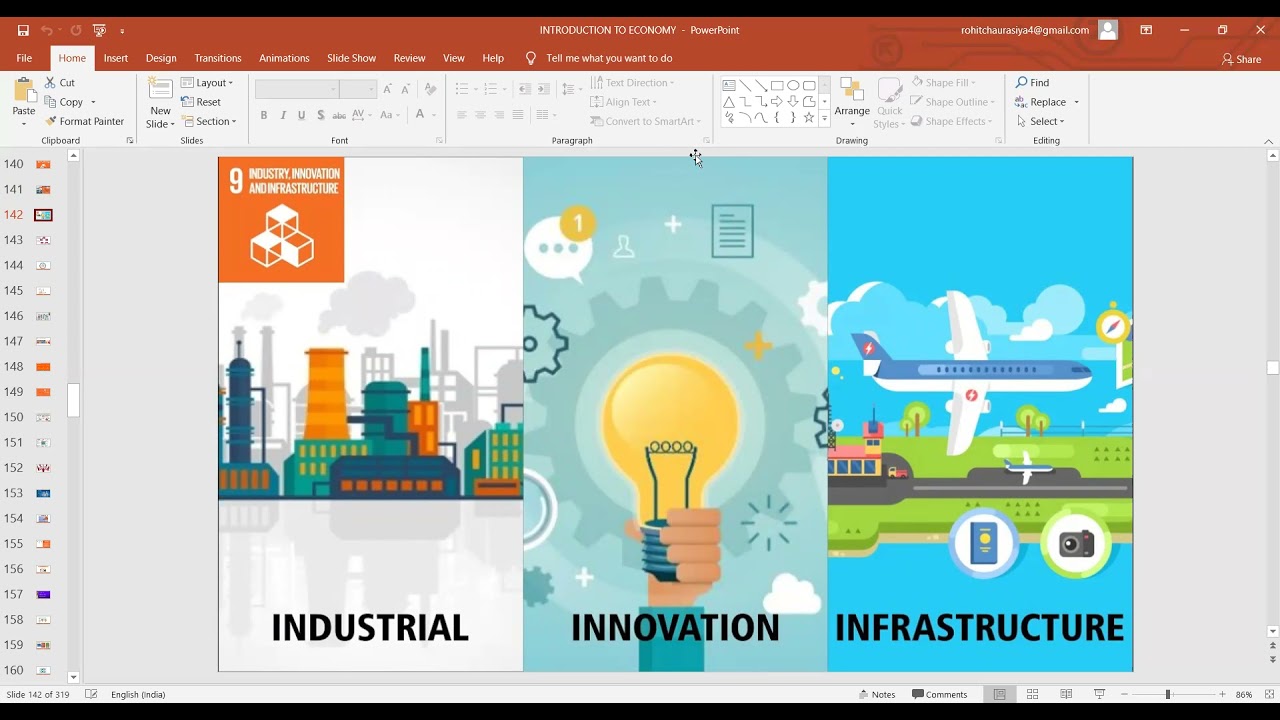The height and width of the screenshot is (720, 1280).
Task: Switch to Reading View
Action: (x=1066, y=694)
